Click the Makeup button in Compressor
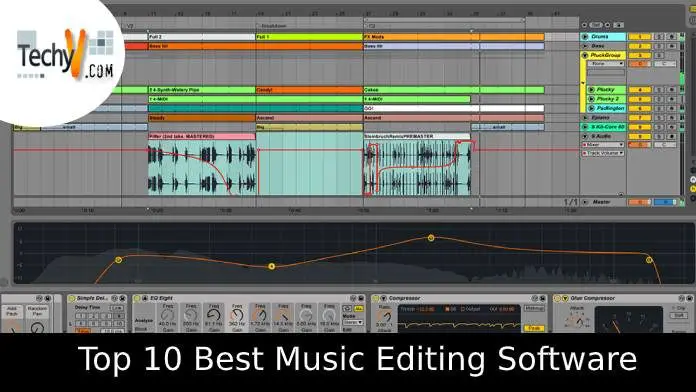The image size is (696, 392). (534, 308)
